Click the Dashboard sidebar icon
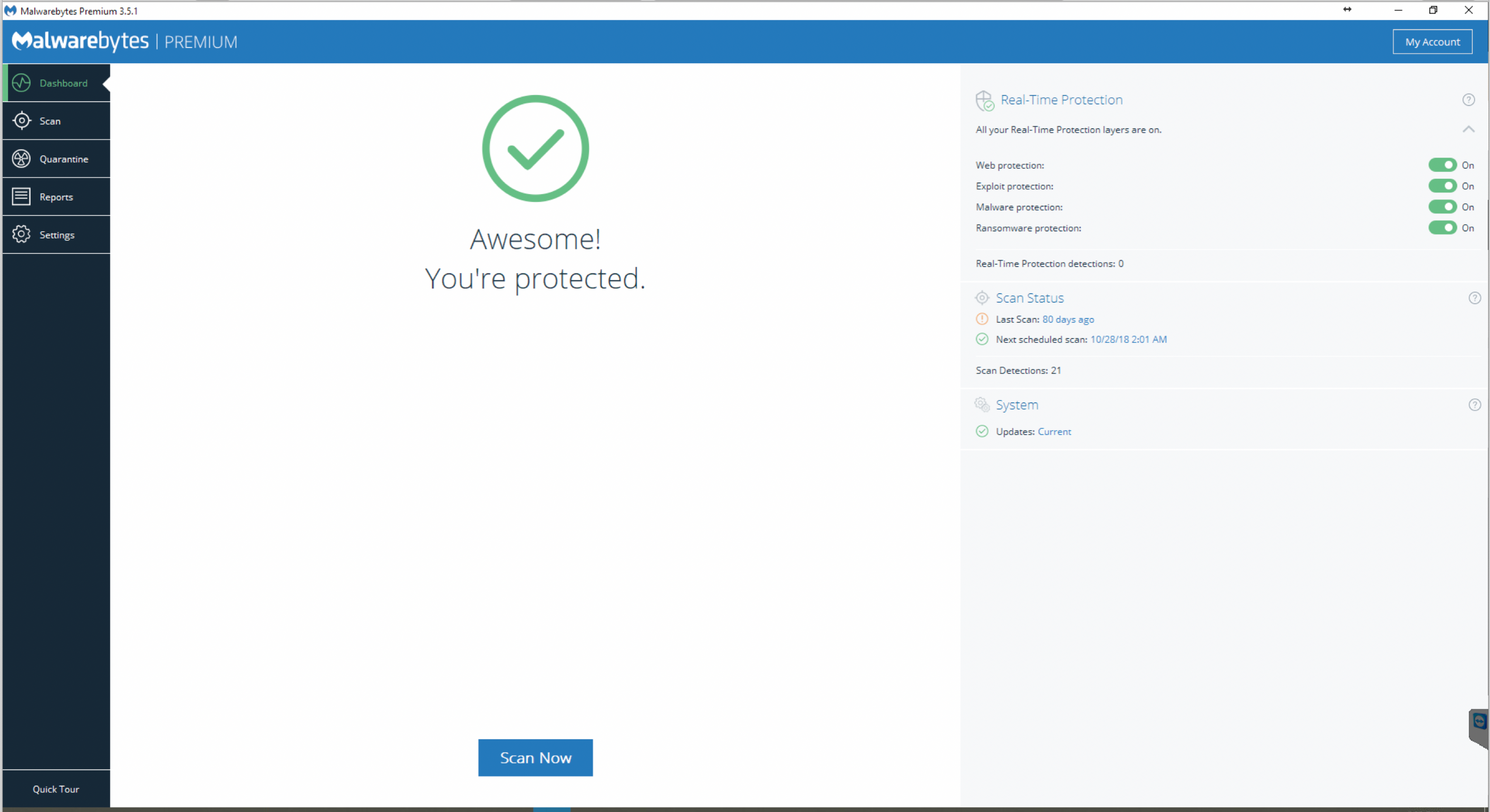 (22, 84)
